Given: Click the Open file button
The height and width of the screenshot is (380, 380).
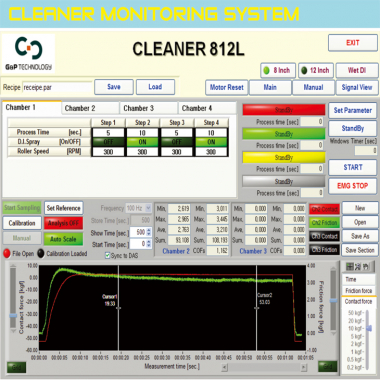Looking at the screenshot, I should [360, 222].
